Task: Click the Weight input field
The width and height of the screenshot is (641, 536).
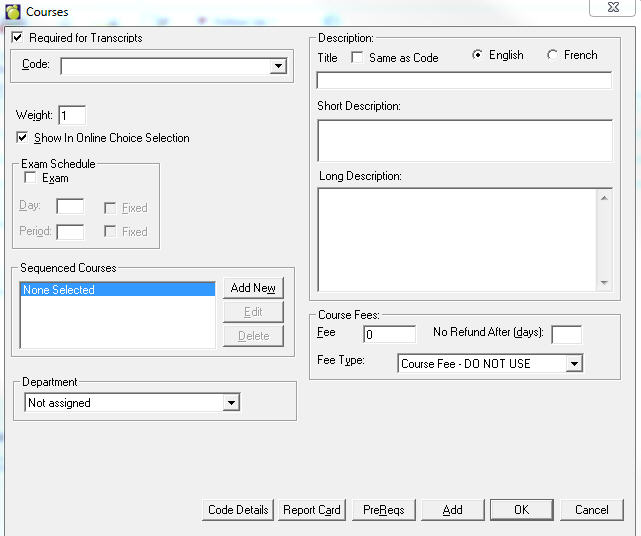Action: coord(72,116)
